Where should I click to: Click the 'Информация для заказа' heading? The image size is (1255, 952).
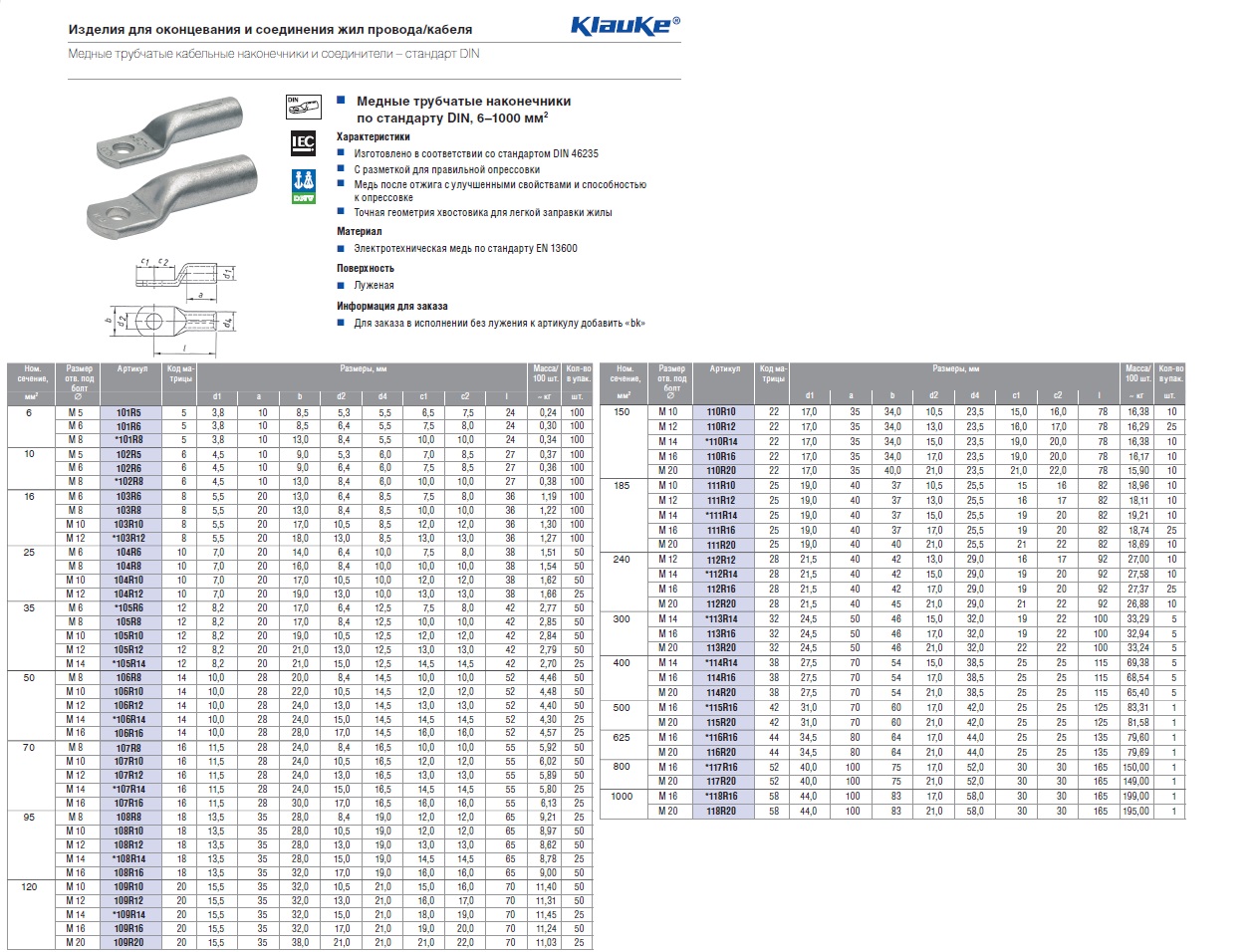(391, 307)
